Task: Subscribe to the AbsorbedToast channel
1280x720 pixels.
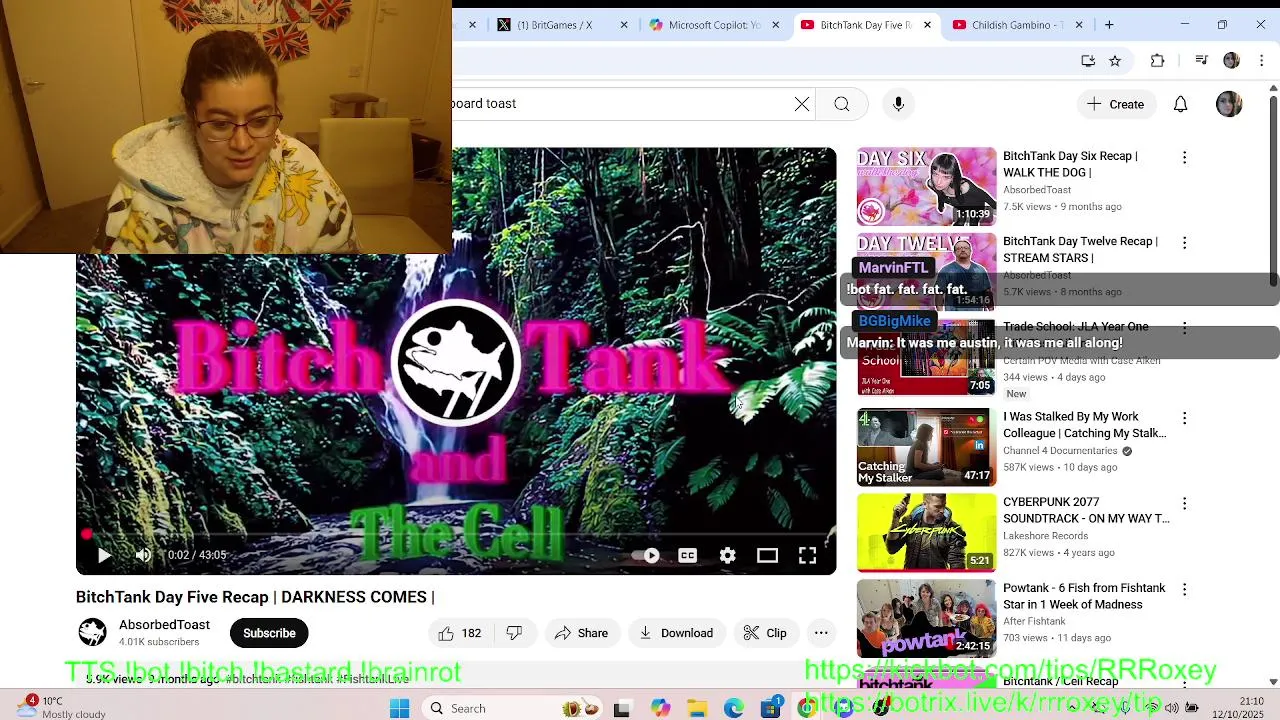Action: click(269, 633)
